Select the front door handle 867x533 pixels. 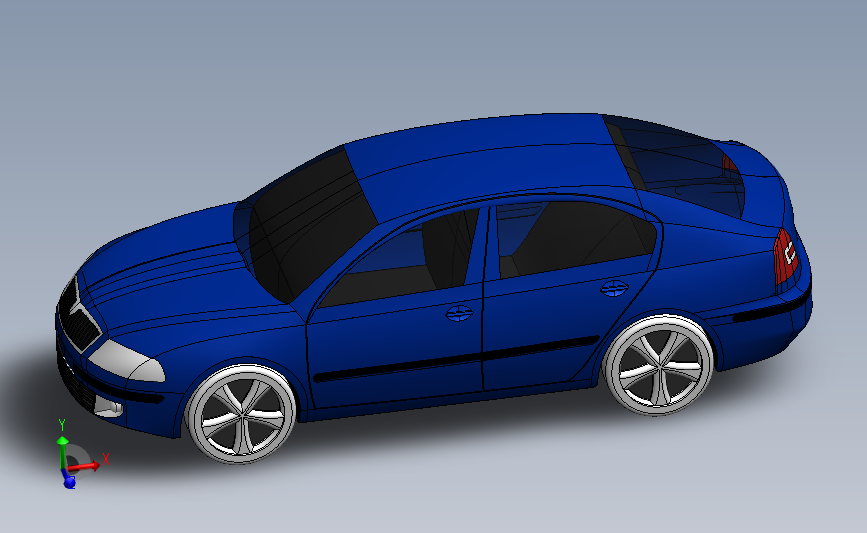pos(459,313)
